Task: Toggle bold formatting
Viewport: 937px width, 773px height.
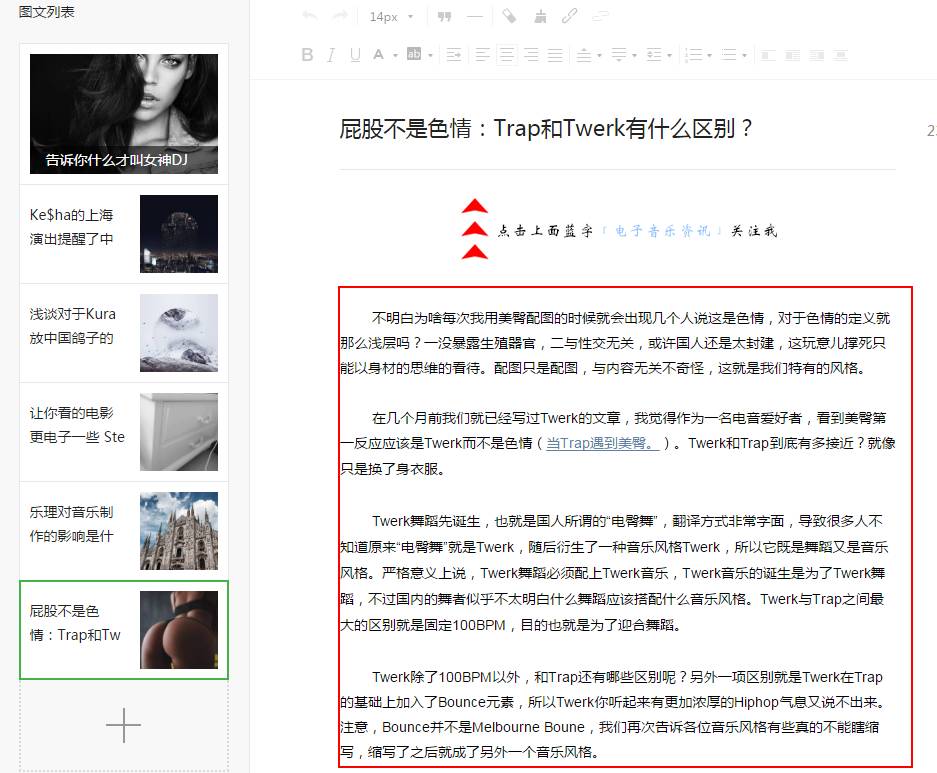Action: tap(308, 55)
